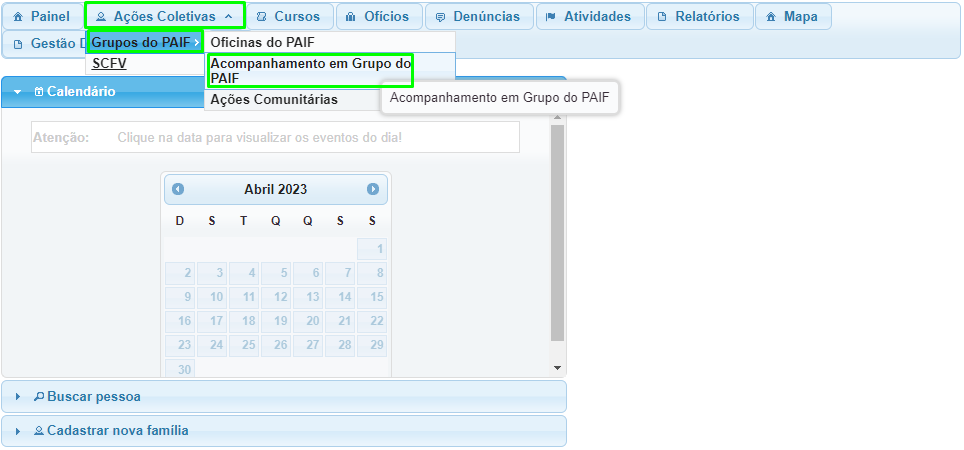Viewport: 964px width, 450px height.
Task: Open the Buscar pessoa panel header
Action: [x=284, y=397]
